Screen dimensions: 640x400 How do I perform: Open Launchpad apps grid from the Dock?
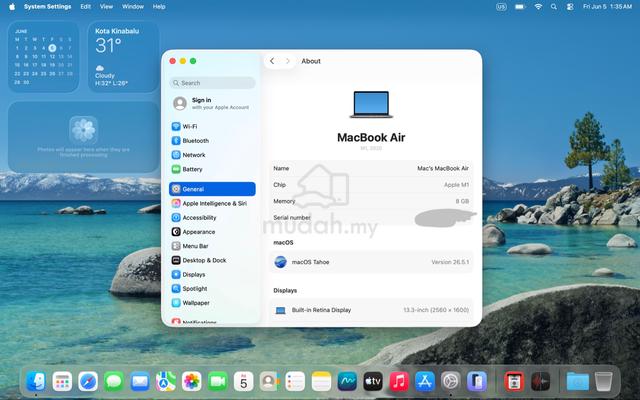[x=62, y=382]
